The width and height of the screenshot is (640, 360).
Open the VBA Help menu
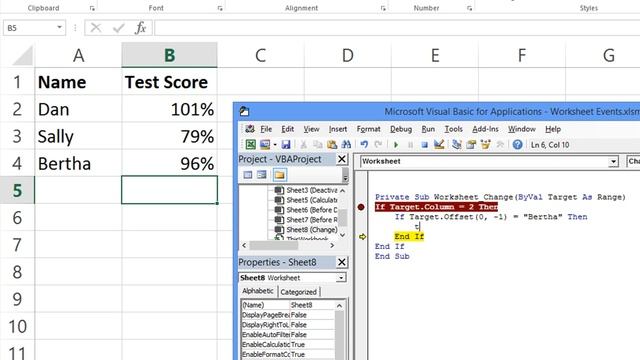coord(553,129)
